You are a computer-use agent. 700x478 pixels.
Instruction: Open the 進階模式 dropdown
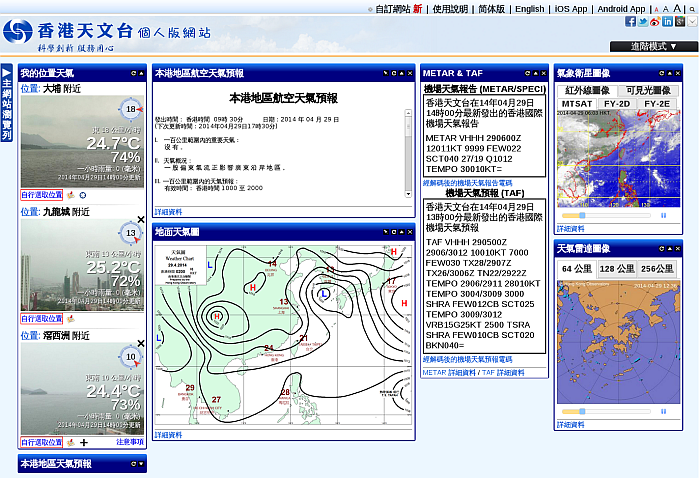click(x=654, y=46)
